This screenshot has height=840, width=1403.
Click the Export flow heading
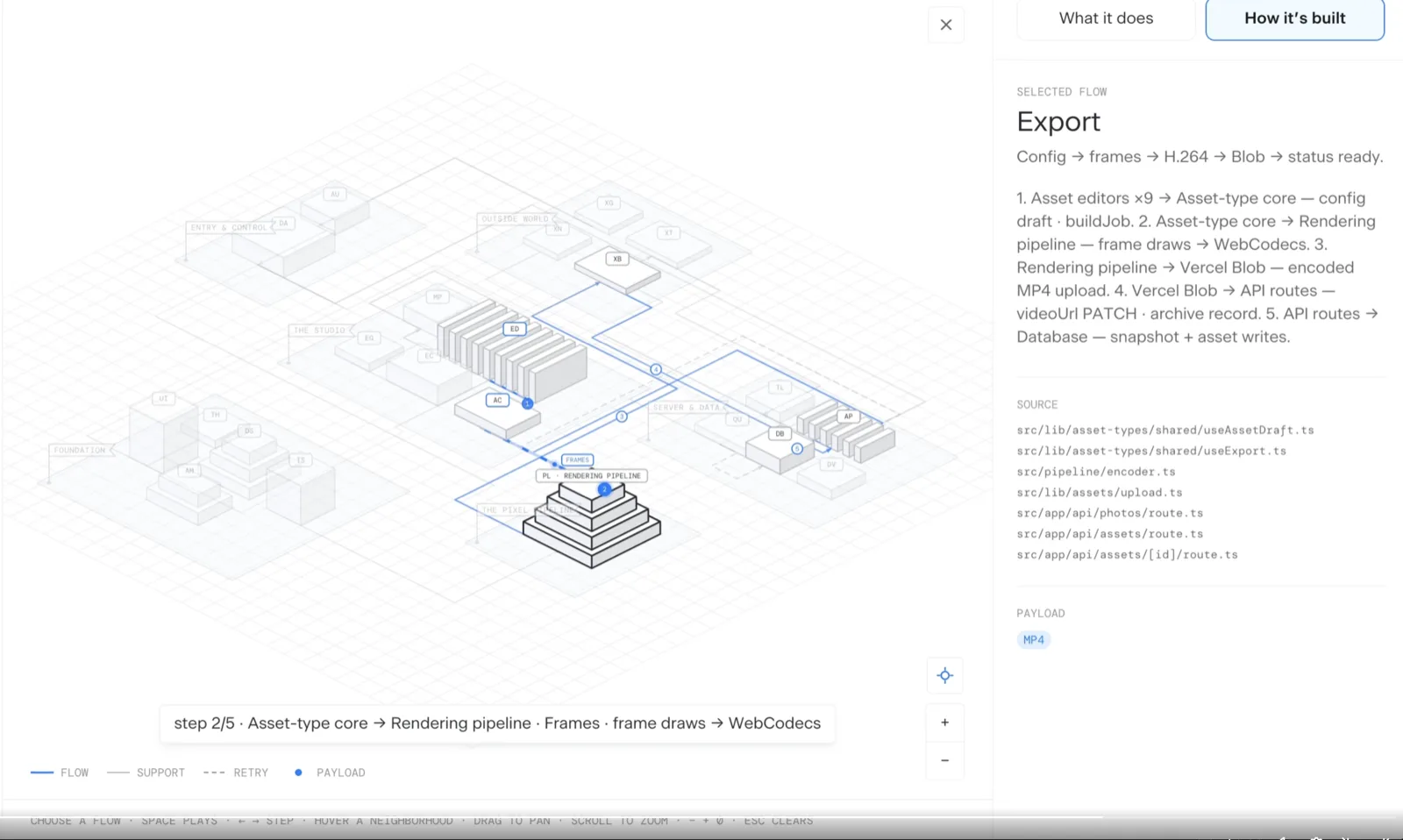click(x=1058, y=121)
